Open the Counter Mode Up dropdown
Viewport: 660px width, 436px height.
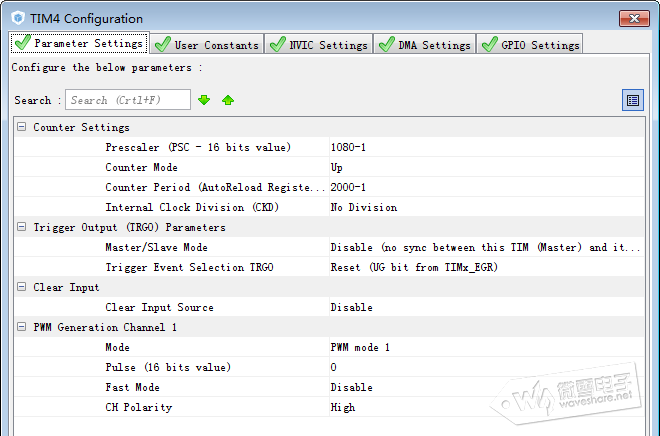(485, 168)
